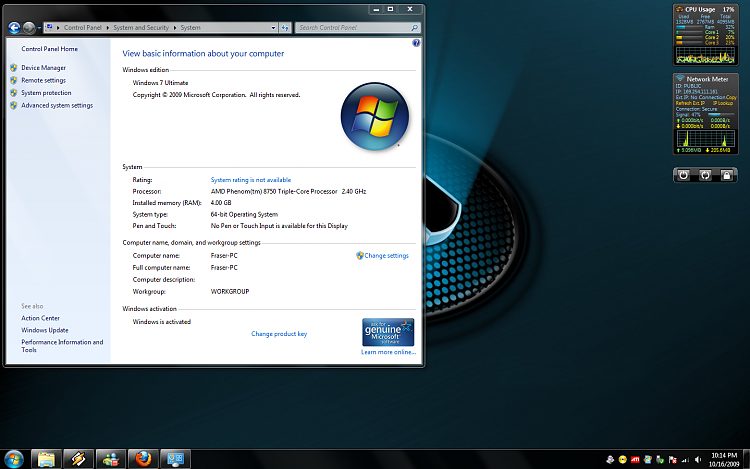
Task: Click the forward navigation arrow
Action: [x=29, y=28]
